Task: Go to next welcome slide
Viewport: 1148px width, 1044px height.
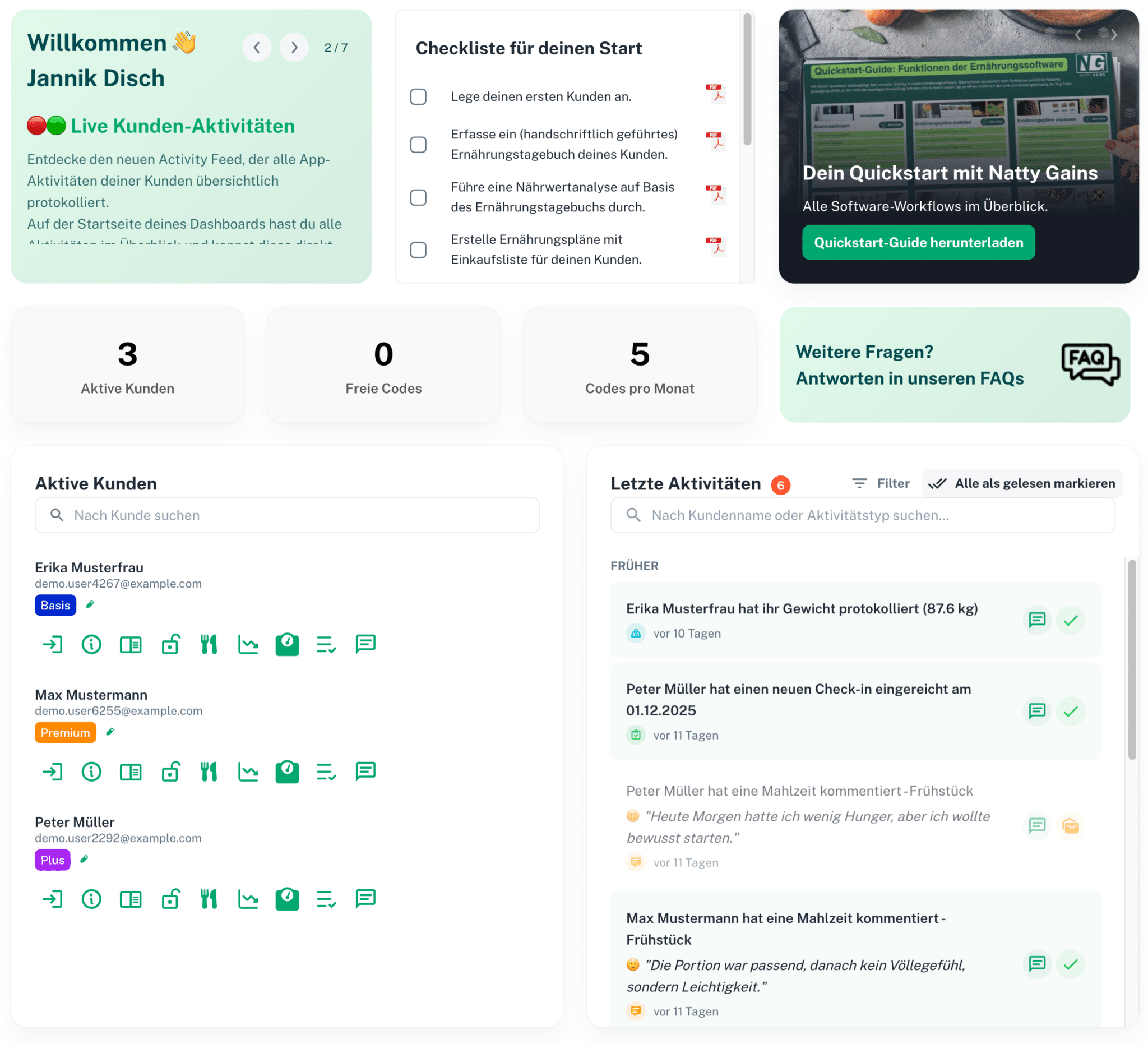Action: click(294, 48)
